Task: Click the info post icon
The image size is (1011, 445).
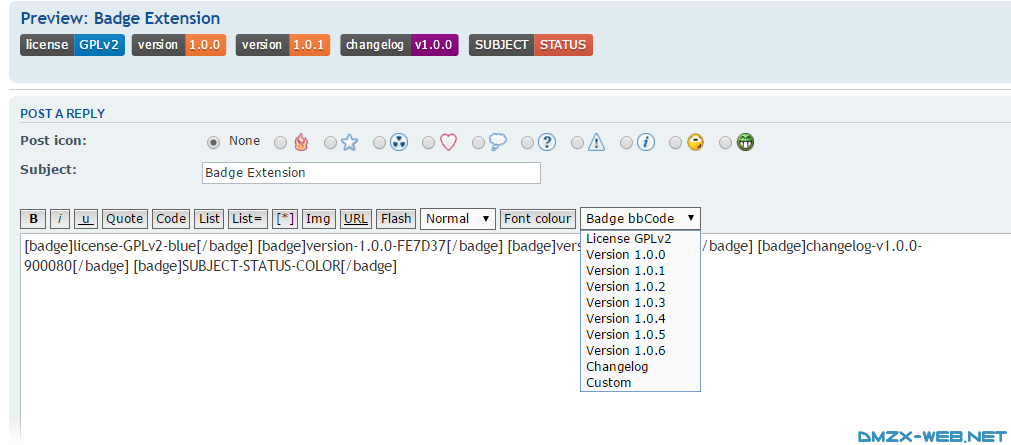Action: point(646,142)
